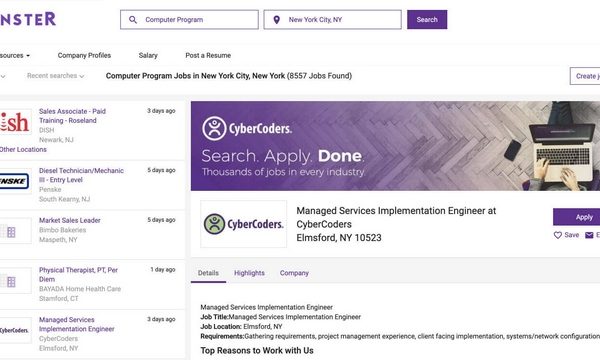Viewport: 600px width, 360px height.
Task: Open Post a Resume menu item
Action: 208,55
